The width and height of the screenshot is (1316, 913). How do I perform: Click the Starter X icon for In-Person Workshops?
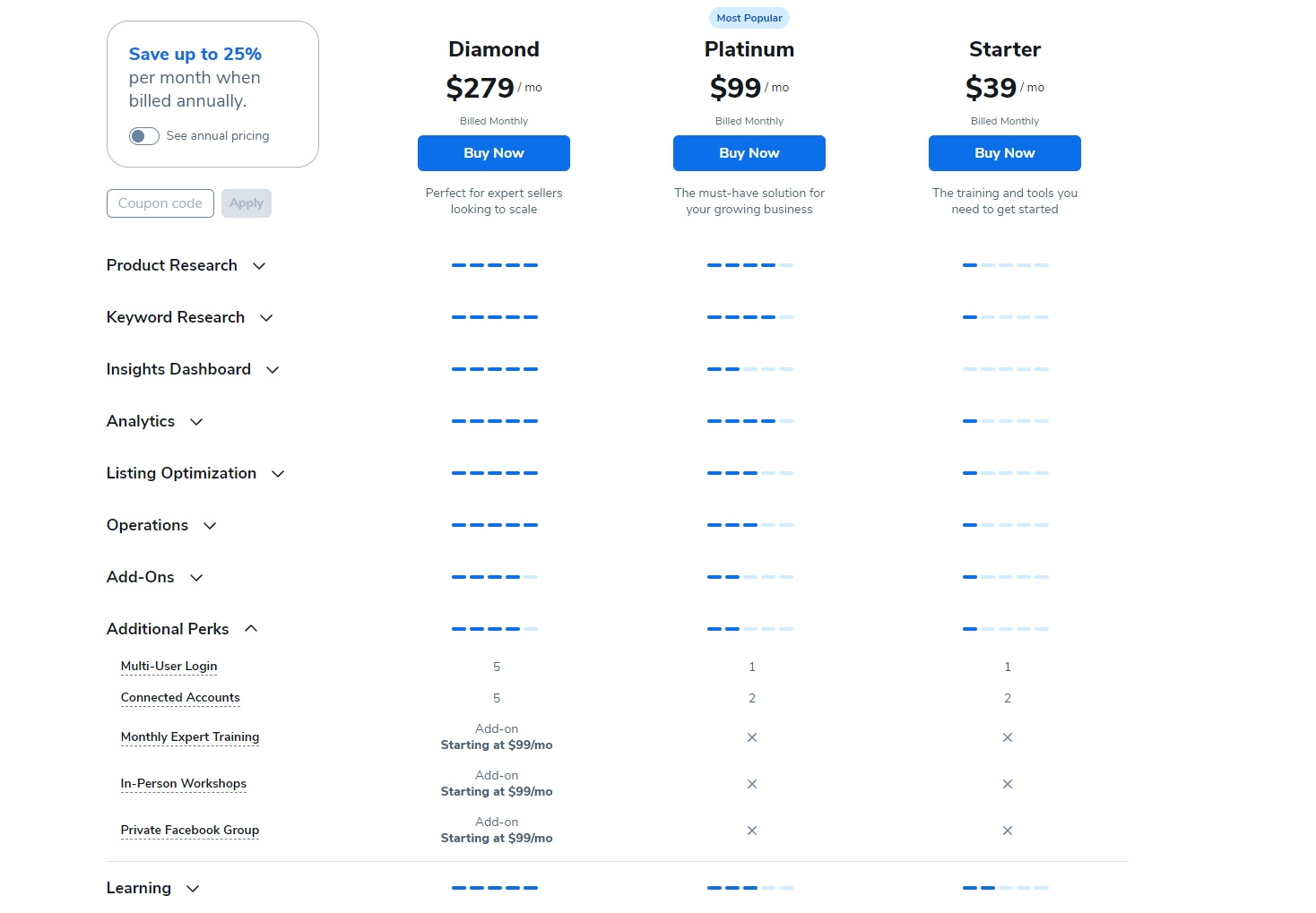click(x=1008, y=784)
